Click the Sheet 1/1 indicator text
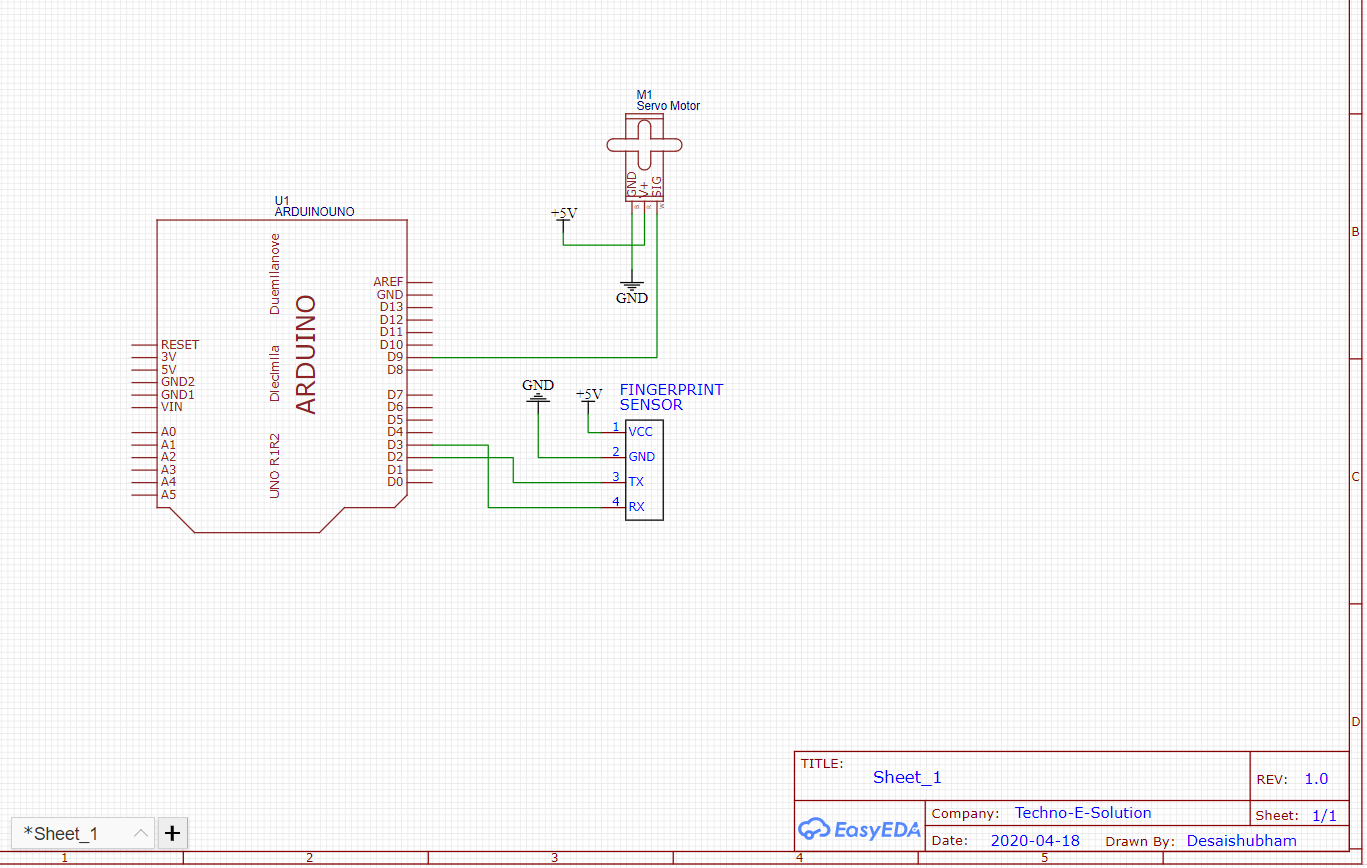 1323,815
